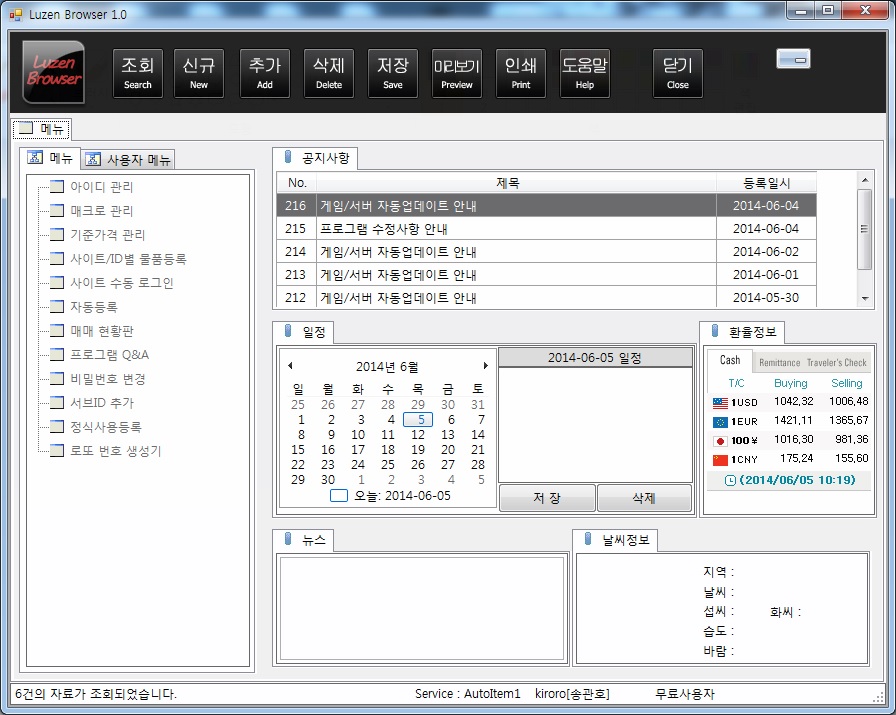Open the 미리보기 Preview toolbar button
Viewport: 896px width, 715px height.
(x=457, y=73)
